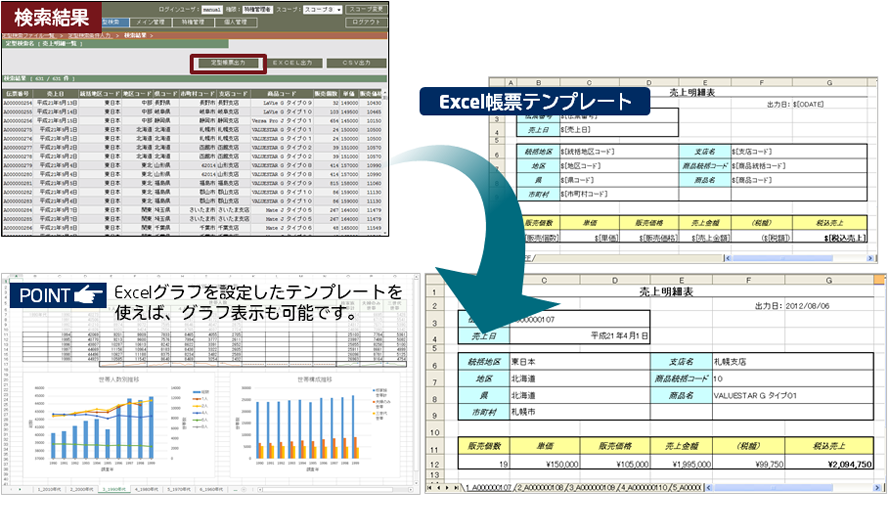Image resolution: width=890 pixels, height=517 pixels.
Task: Click the 定型帳票出力 button in search results
Action: pyautogui.click(x=228, y=63)
